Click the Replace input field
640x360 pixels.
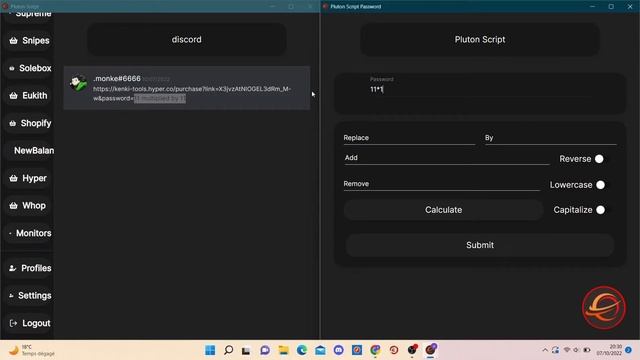tap(409, 138)
